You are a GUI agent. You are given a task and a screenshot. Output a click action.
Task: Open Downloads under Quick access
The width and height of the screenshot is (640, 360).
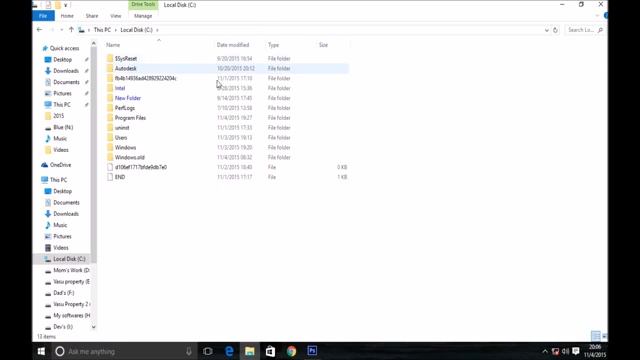click(66, 71)
